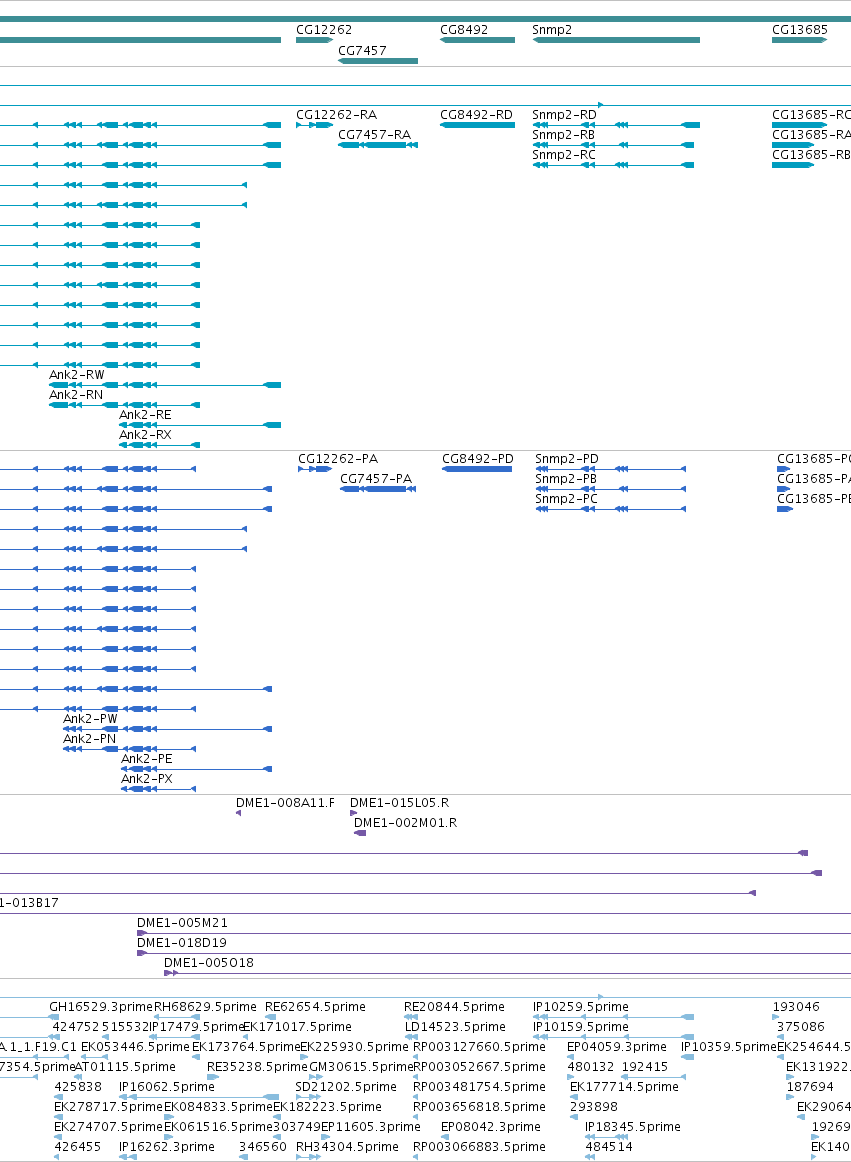851x1162 pixels.
Task: Click the CG13685 gene label
Action: [800, 30]
